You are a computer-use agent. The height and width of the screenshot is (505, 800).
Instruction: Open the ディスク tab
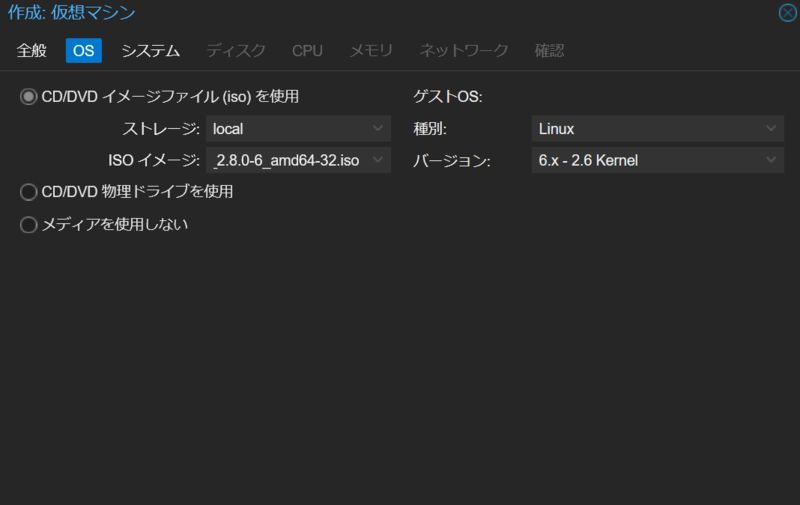(x=236, y=50)
